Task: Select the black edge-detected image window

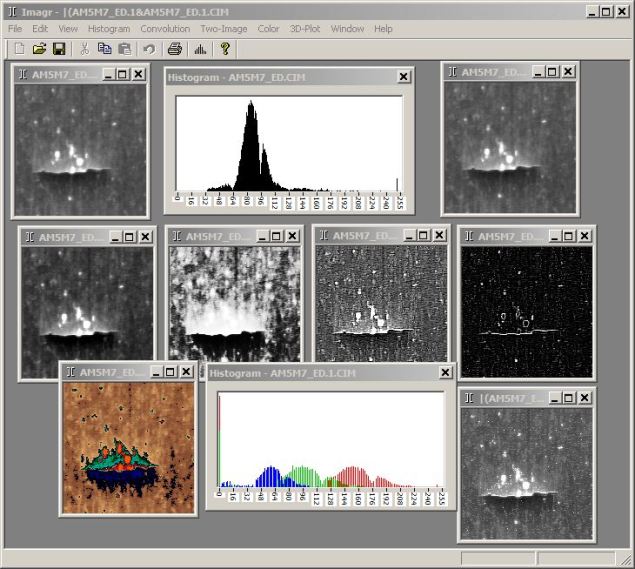Action: point(526,312)
